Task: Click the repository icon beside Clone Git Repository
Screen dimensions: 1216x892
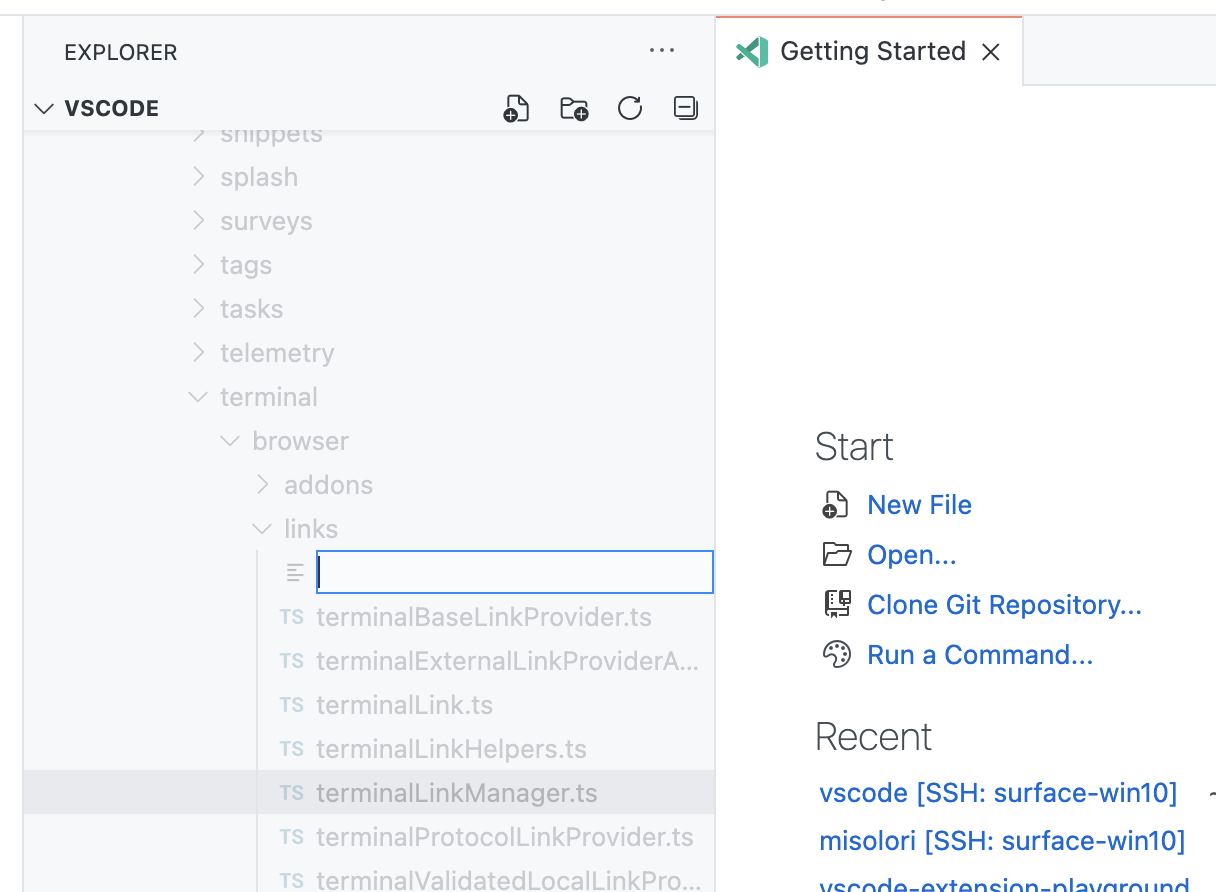Action: point(837,604)
